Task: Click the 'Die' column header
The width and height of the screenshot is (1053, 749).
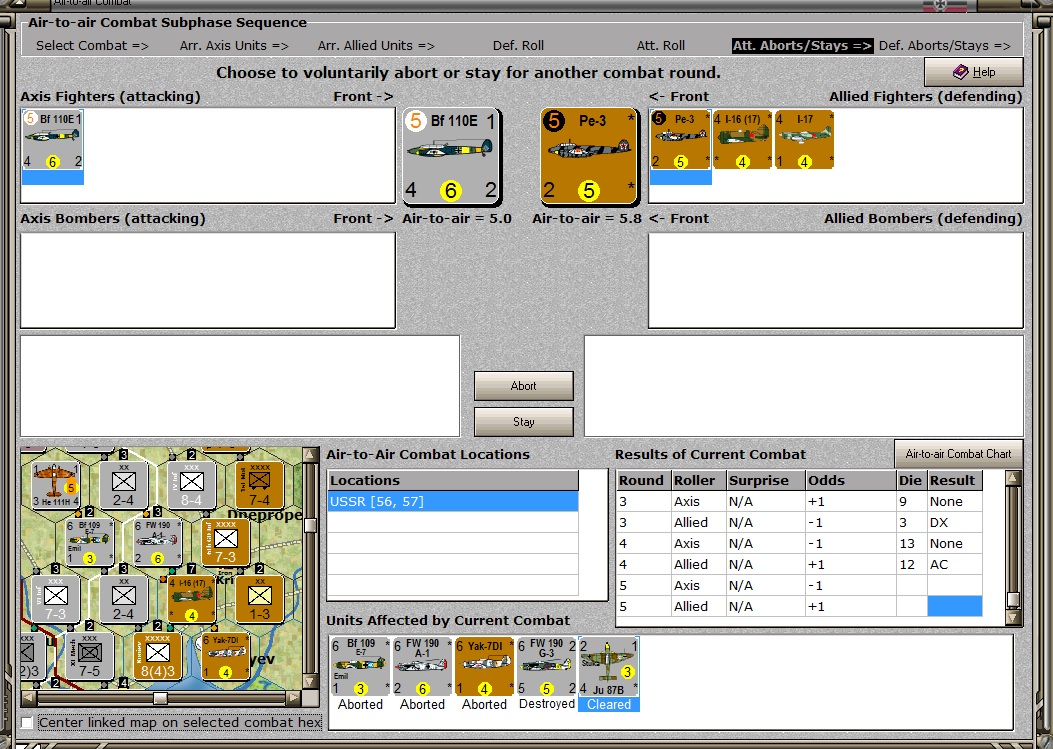Action: pyautogui.click(x=912, y=480)
